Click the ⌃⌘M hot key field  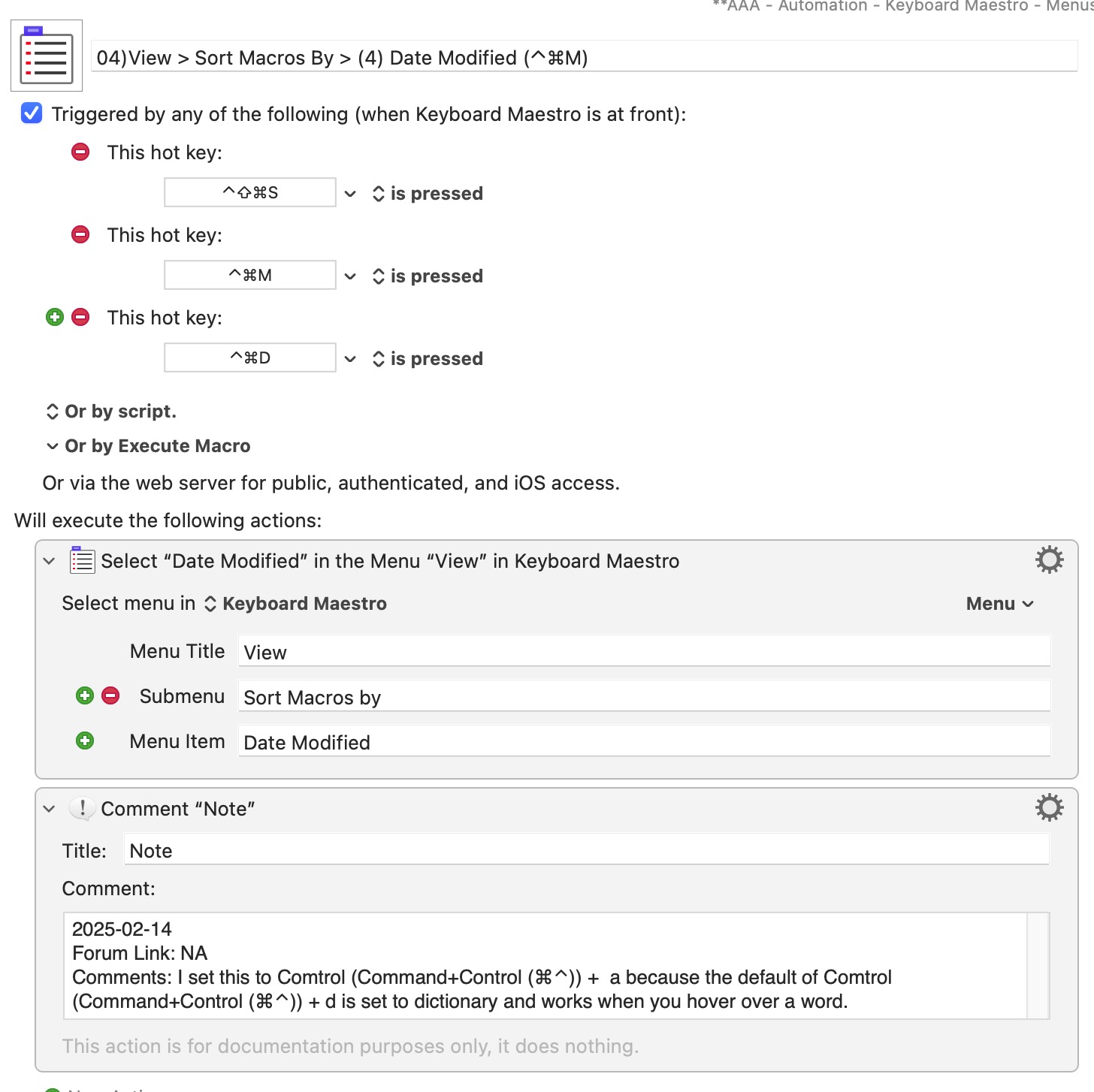[x=250, y=275]
